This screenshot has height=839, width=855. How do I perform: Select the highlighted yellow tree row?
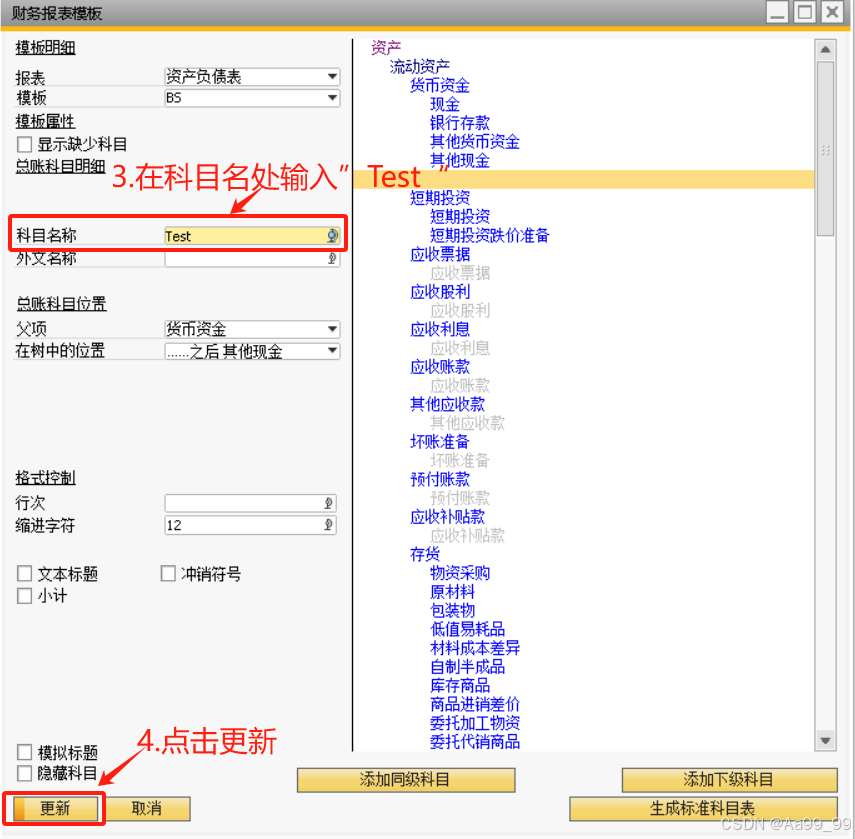point(584,179)
